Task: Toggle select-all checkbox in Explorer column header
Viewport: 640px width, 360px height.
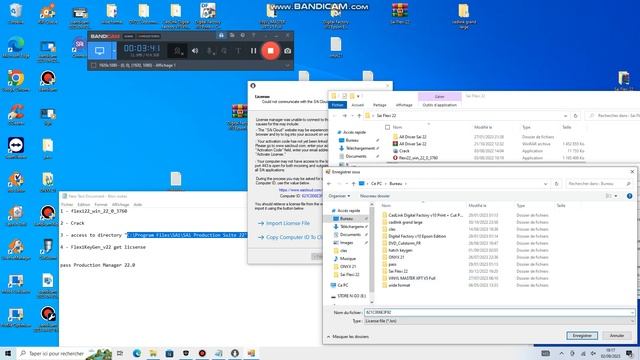Action: tap(387, 127)
